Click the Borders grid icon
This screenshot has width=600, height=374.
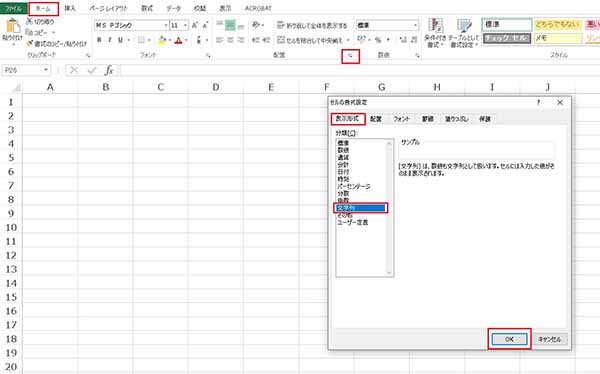(x=141, y=40)
